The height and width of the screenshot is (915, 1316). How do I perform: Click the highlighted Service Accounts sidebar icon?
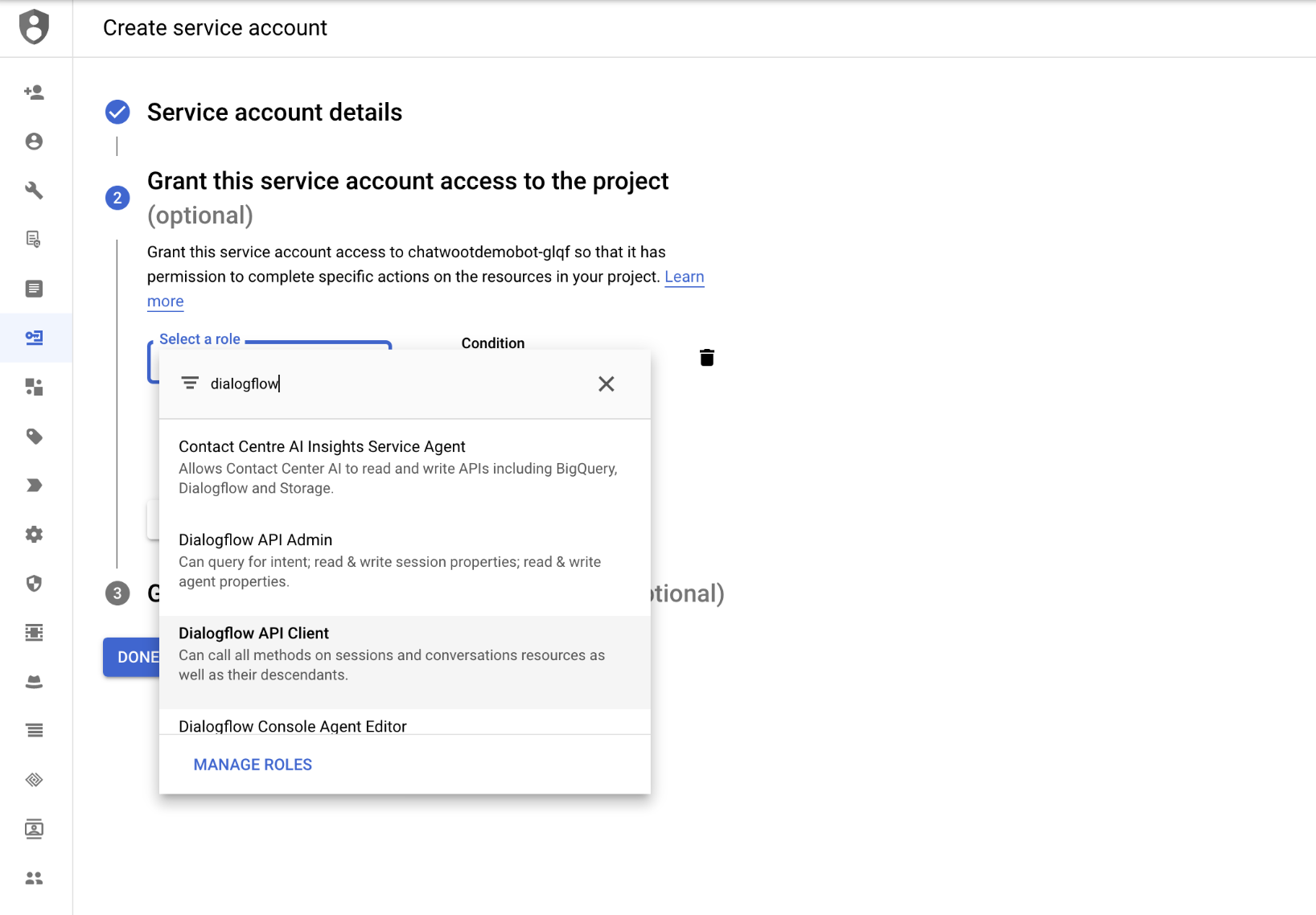pyautogui.click(x=34, y=338)
